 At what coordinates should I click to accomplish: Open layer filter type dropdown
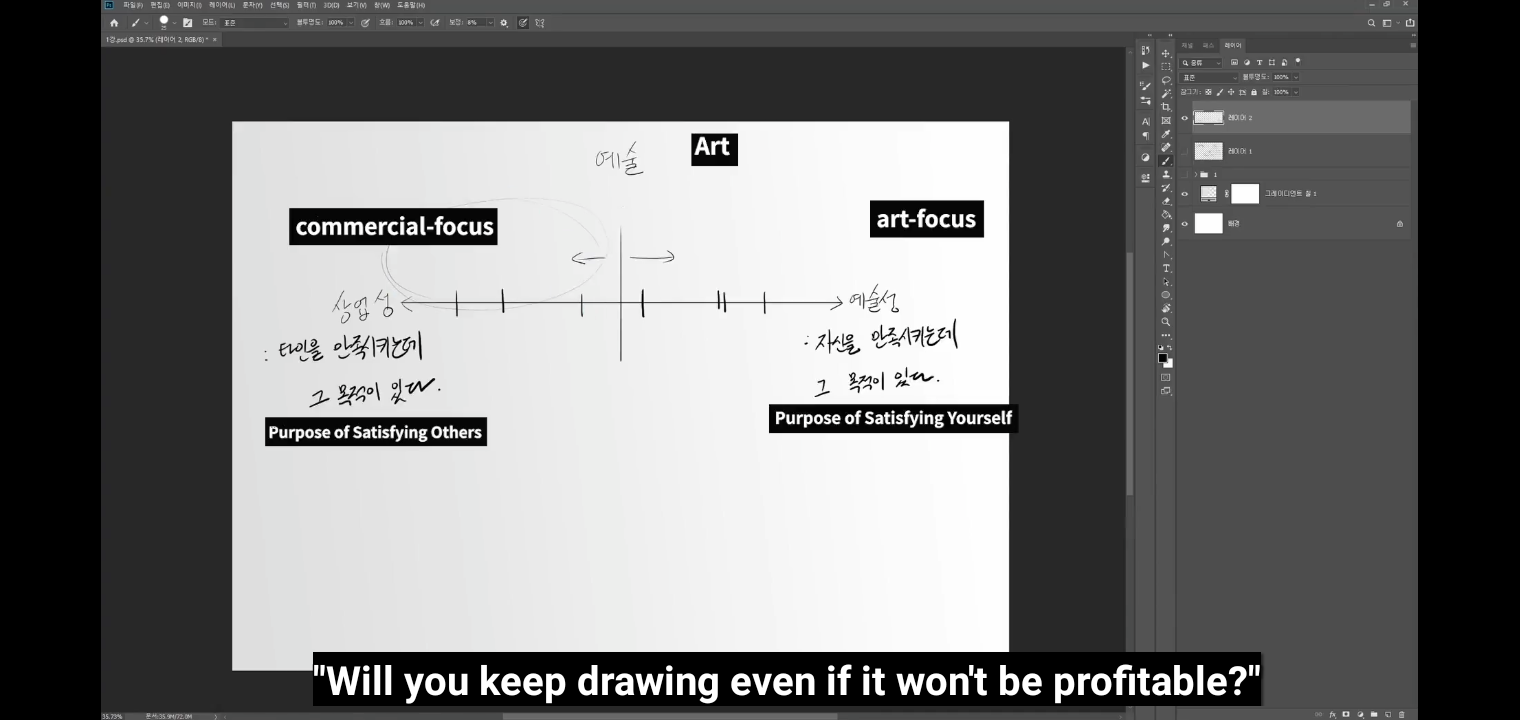1200,63
